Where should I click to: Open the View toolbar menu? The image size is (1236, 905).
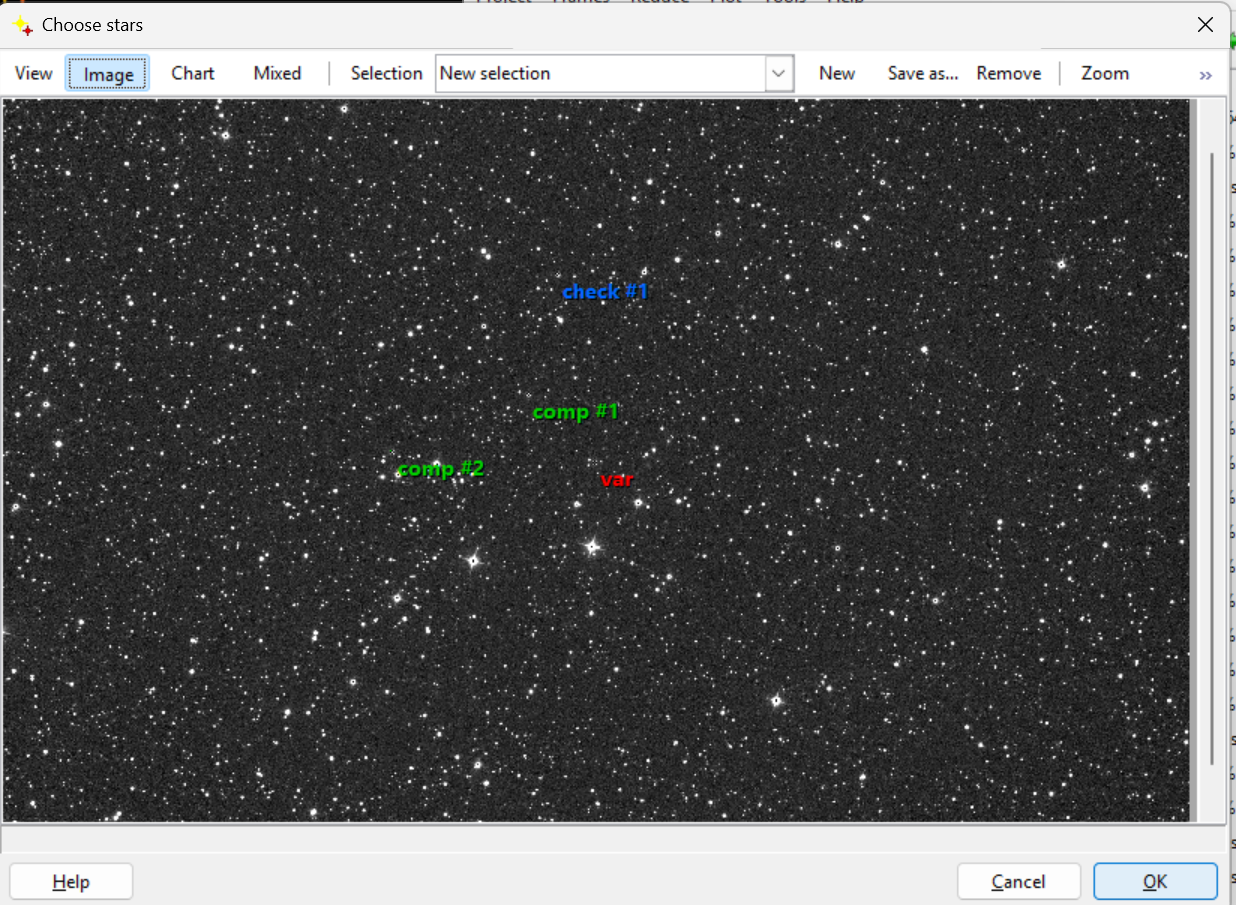pyautogui.click(x=33, y=74)
